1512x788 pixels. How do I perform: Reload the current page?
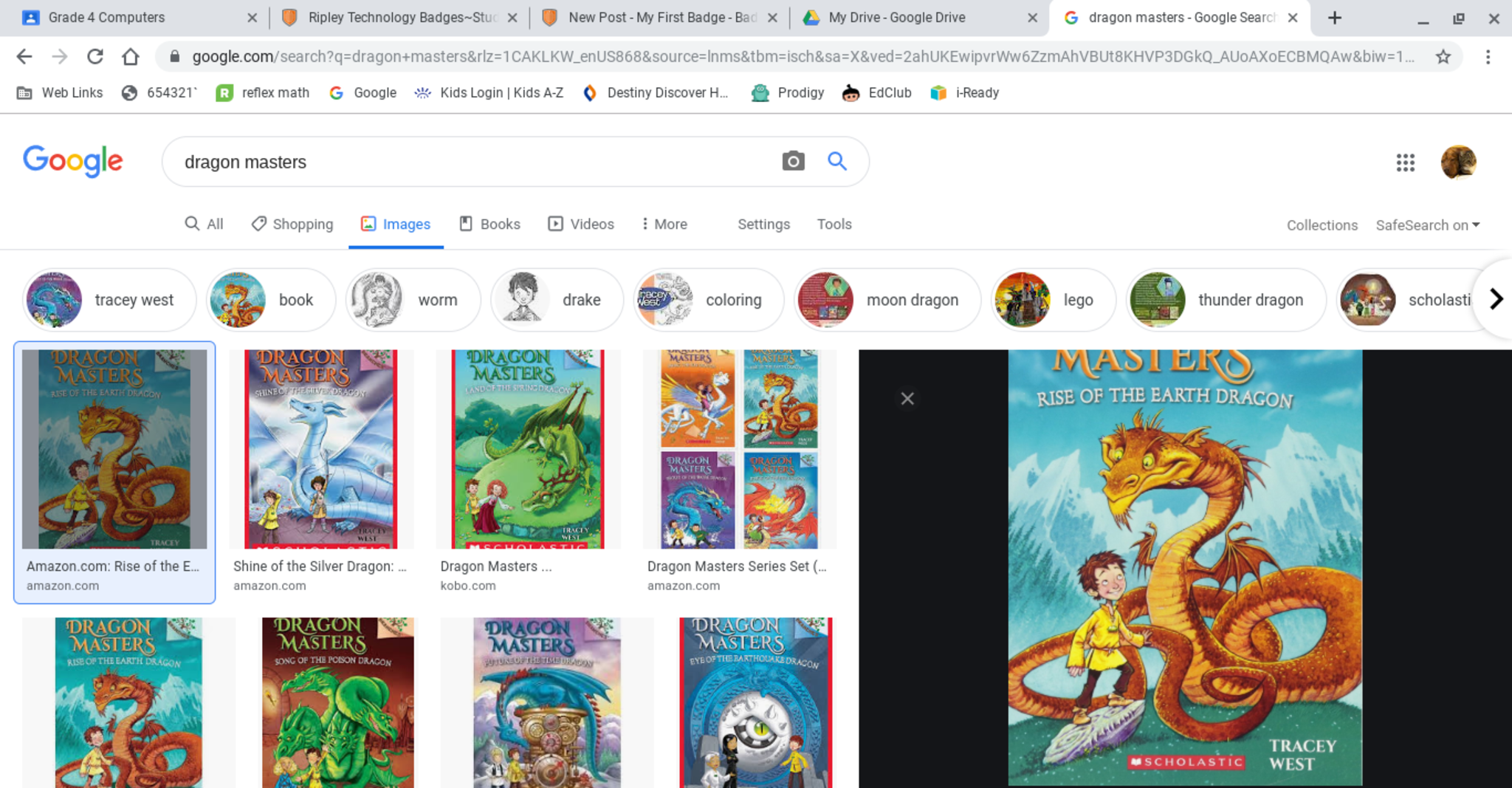pyautogui.click(x=94, y=57)
